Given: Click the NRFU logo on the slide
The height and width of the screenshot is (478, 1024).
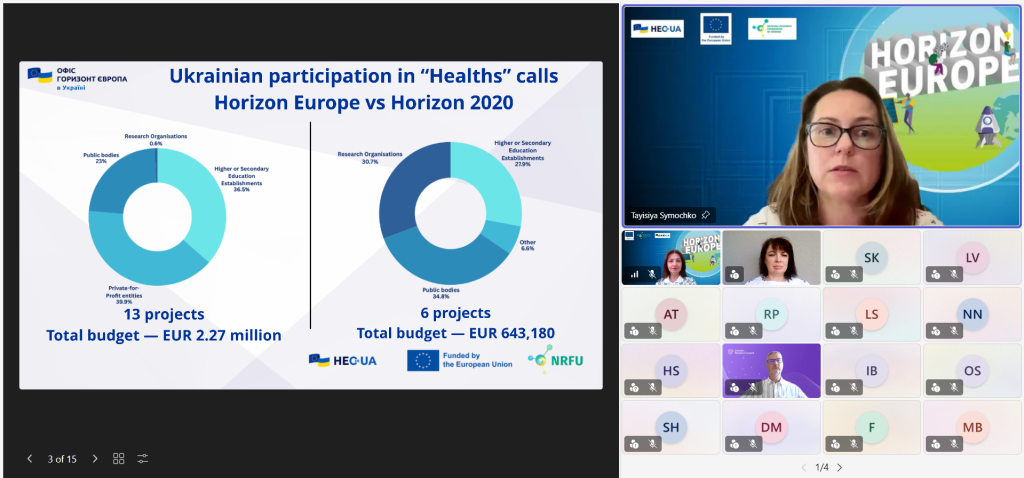Looking at the screenshot, I should pos(556,359).
